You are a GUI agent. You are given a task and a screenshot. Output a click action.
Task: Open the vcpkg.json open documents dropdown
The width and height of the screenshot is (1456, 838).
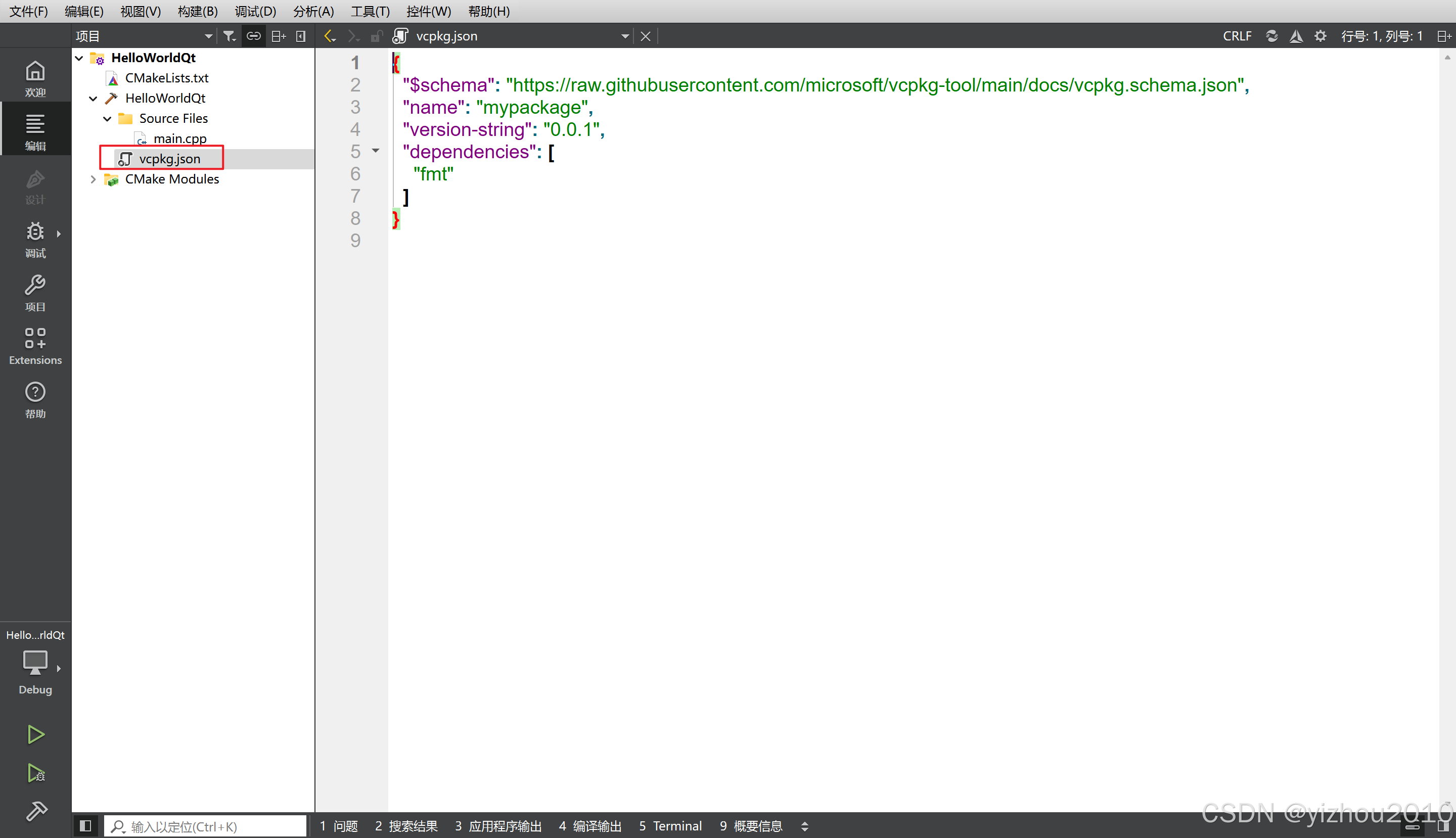[625, 36]
